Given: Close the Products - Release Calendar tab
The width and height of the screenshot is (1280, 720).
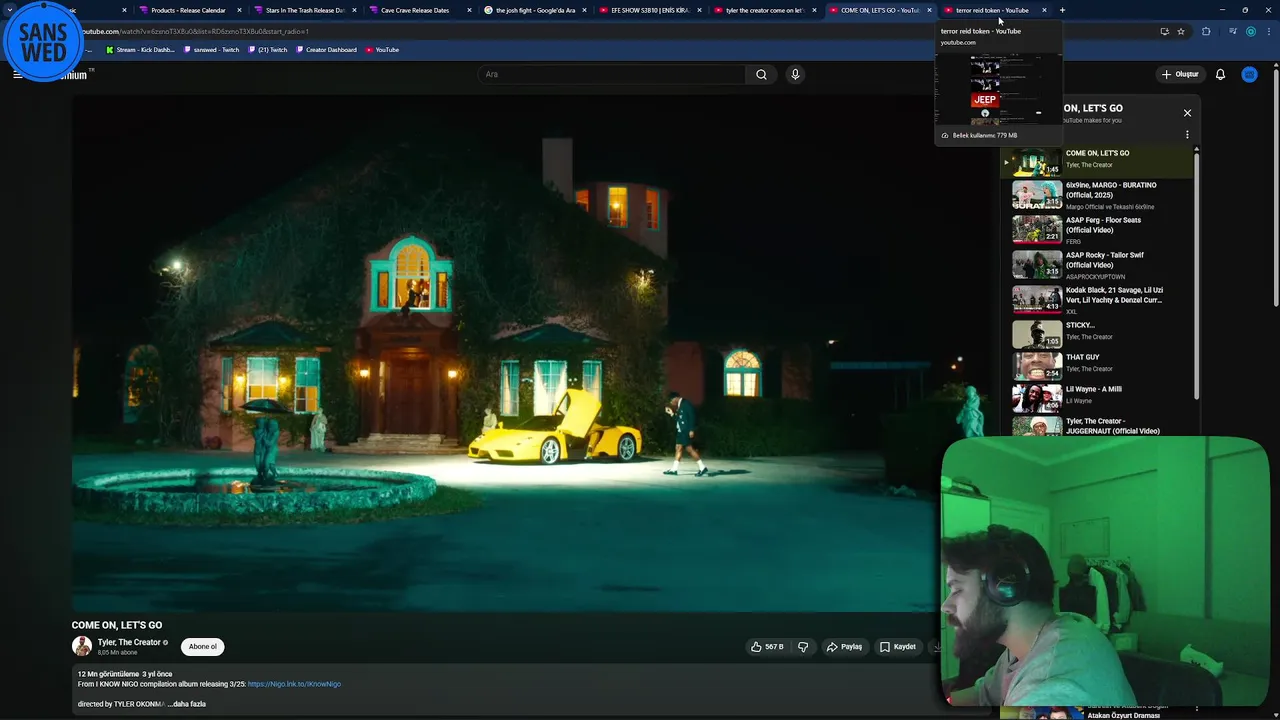Looking at the screenshot, I should (x=239, y=10).
